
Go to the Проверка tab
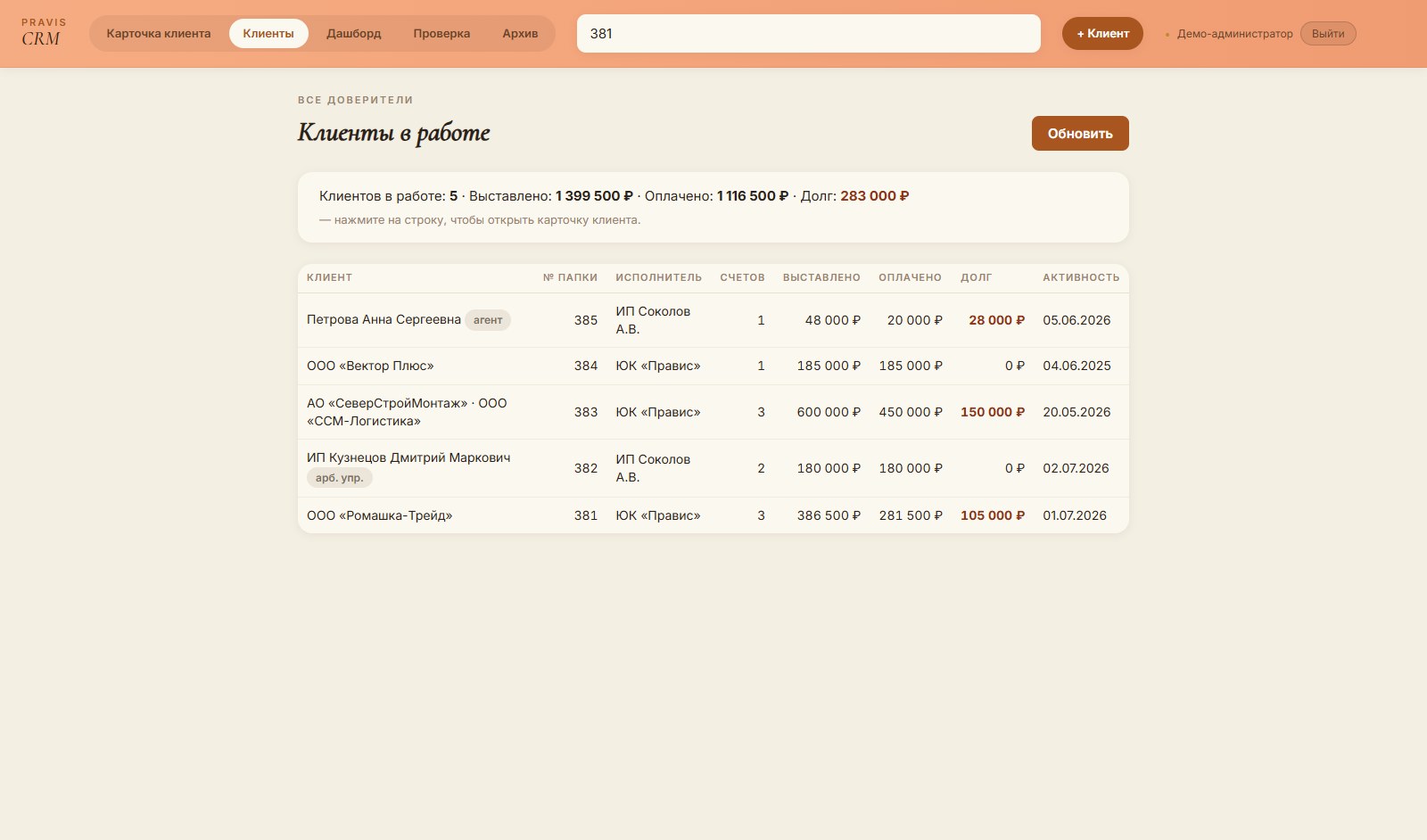point(441,34)
